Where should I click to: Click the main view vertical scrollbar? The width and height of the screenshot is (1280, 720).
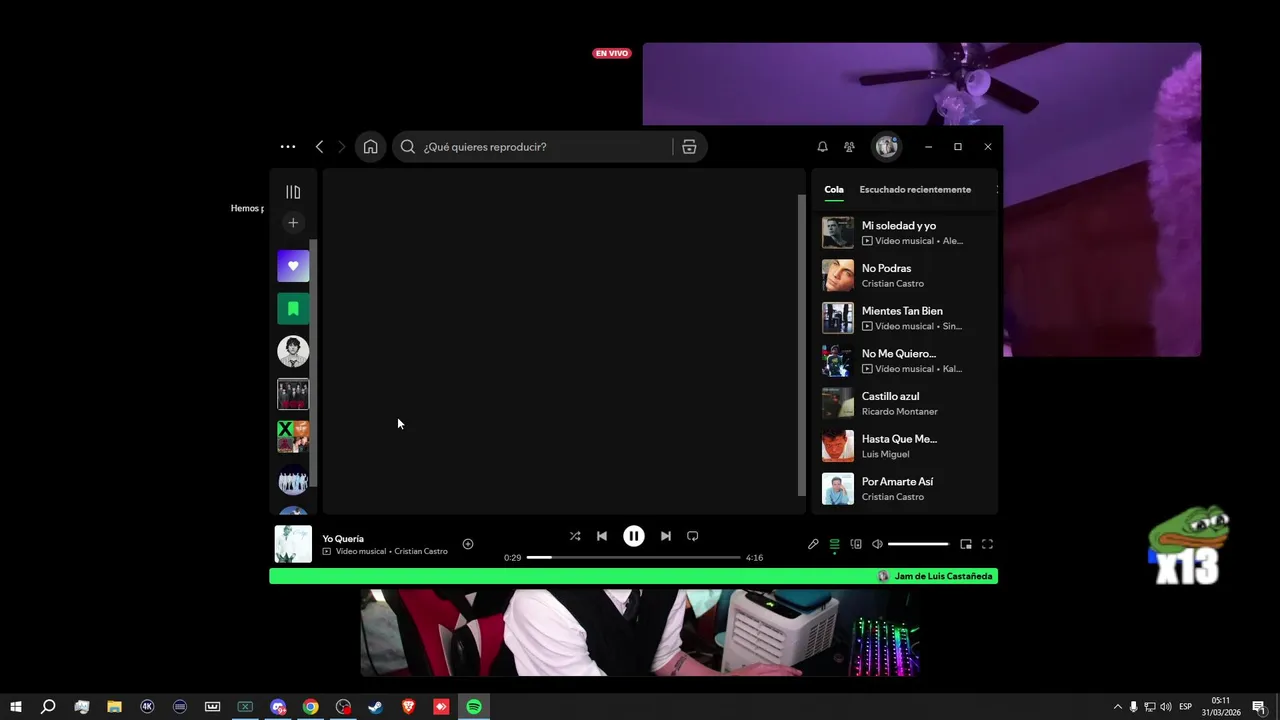[x=801, y=345]
